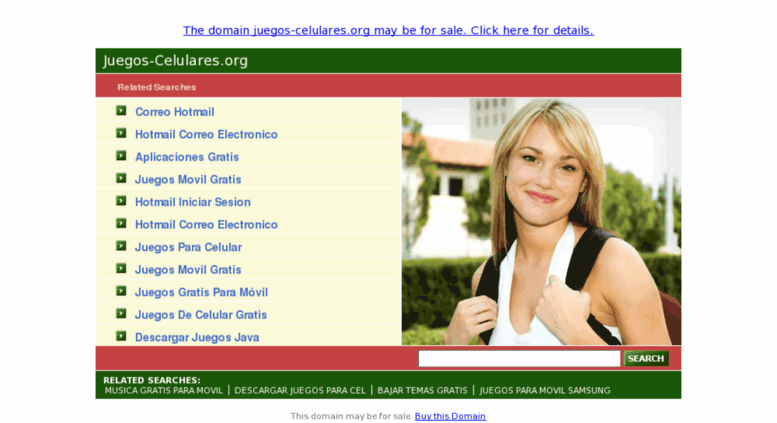
Task: Click the Buy this Domain link
Action: point(450,416)
